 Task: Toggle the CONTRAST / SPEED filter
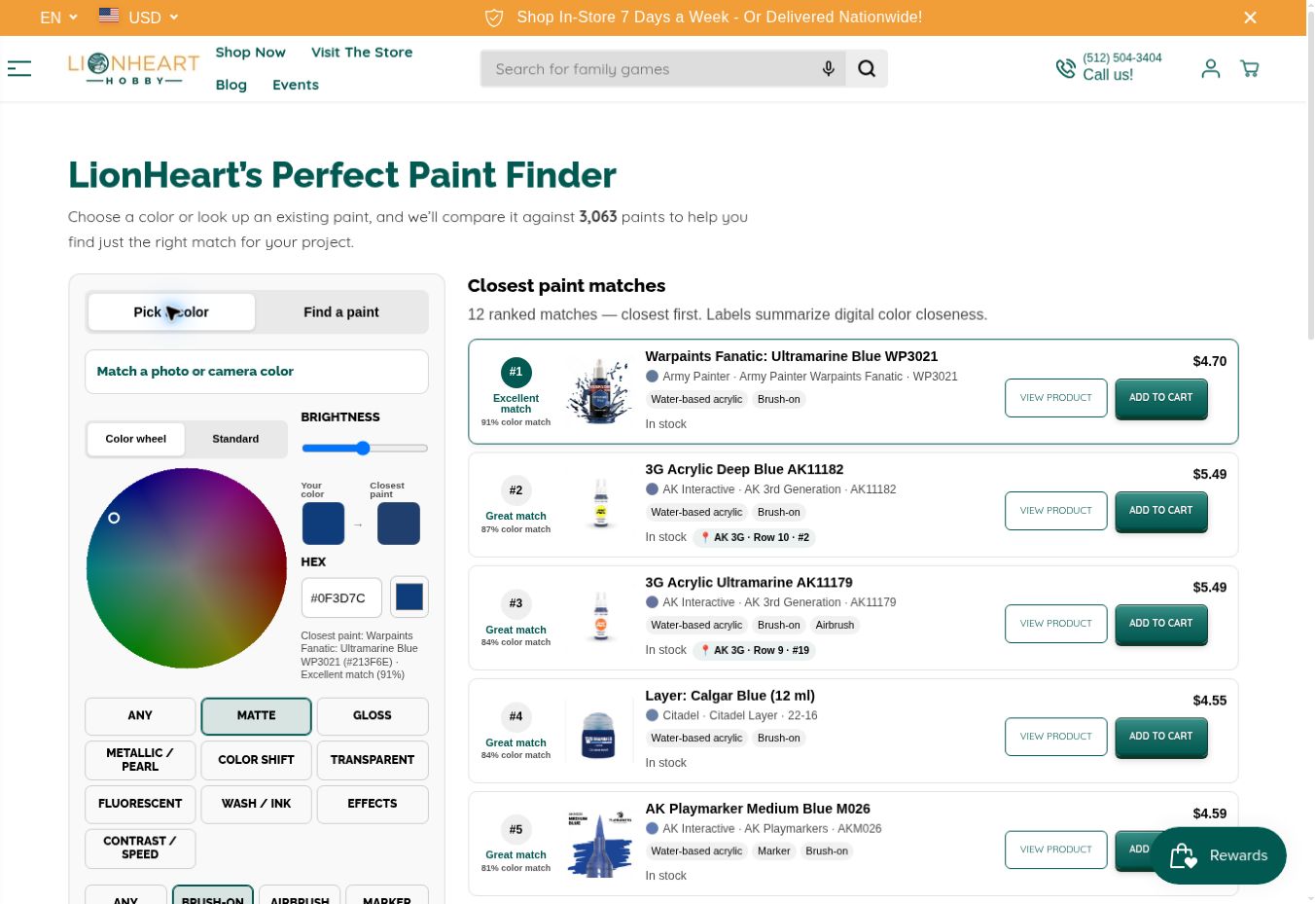point(140,849)
